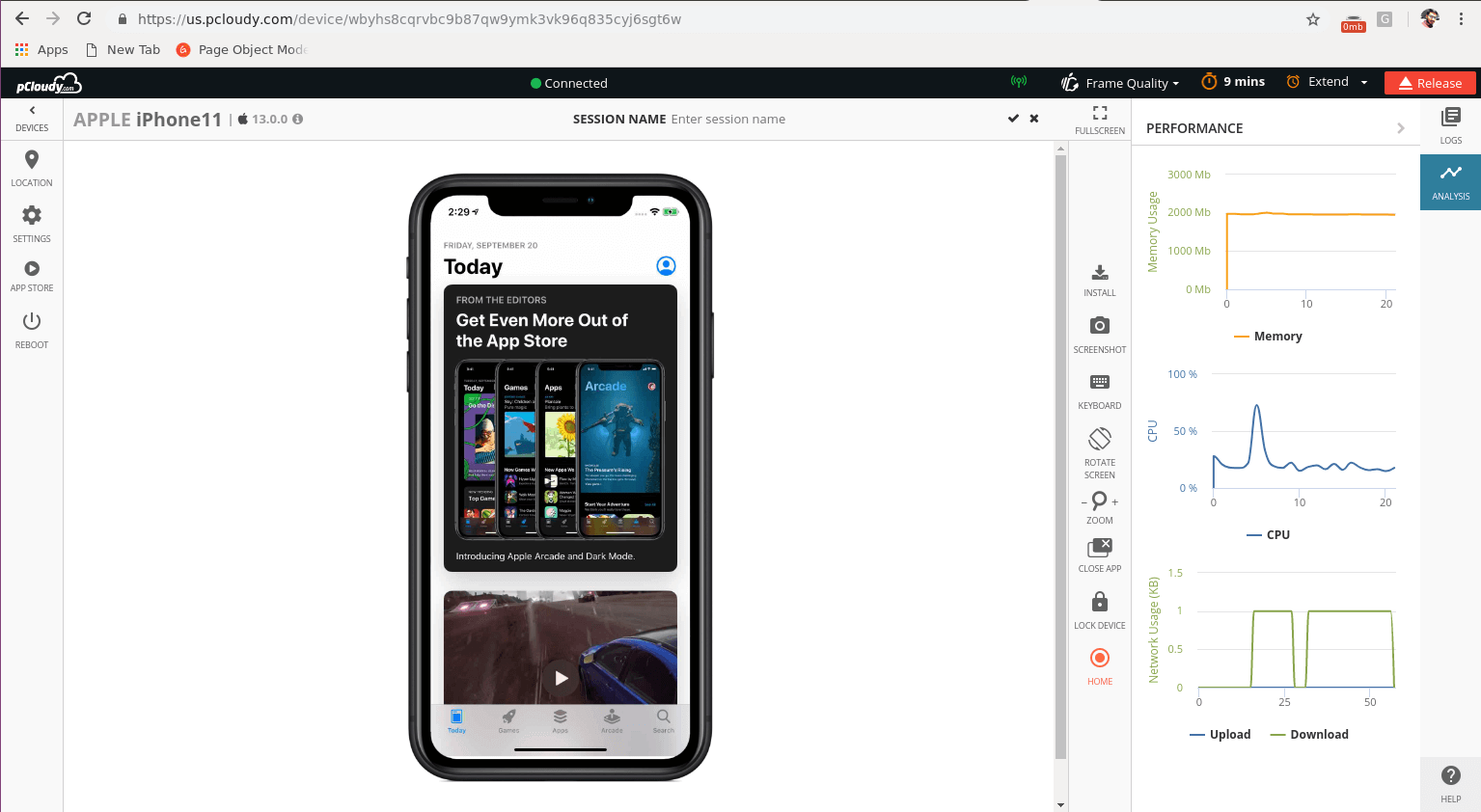The image size is (1481, 812).
Task: Click the browser address bar
Action: (x=714, y=19)
